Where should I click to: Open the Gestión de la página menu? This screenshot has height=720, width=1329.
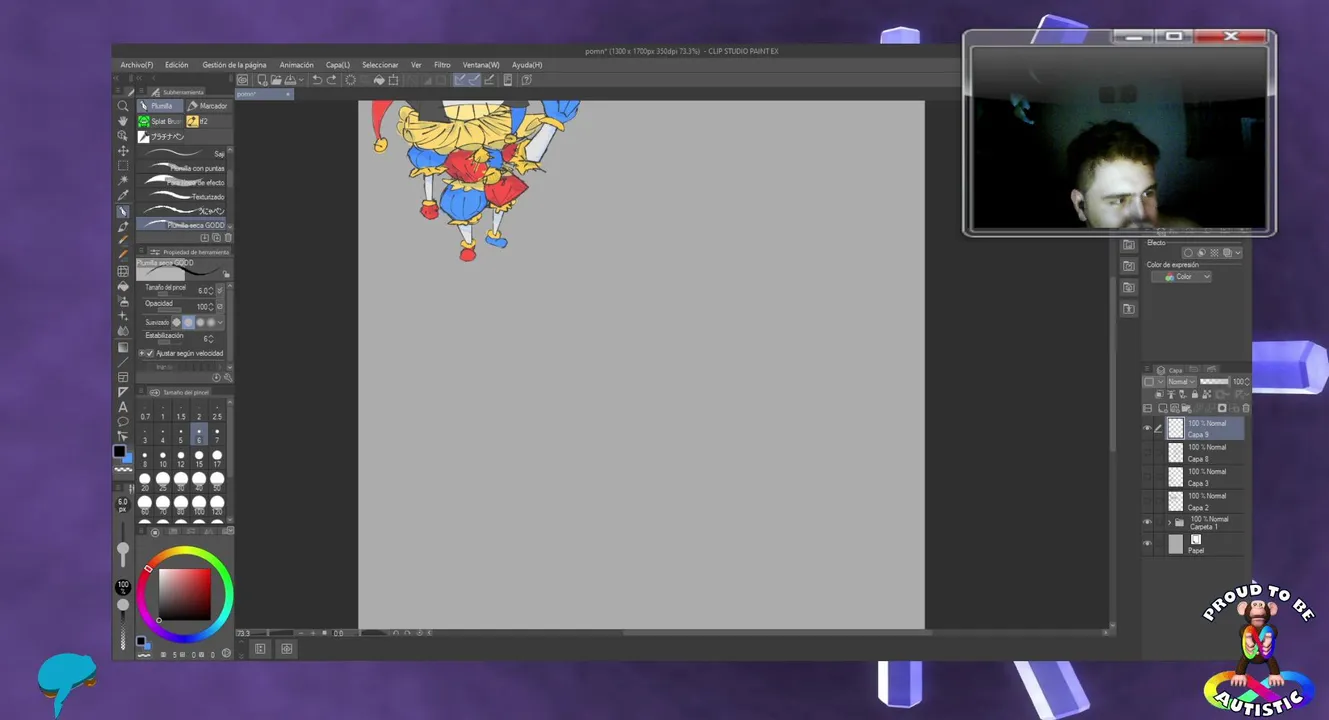click(x=234, y=65)
